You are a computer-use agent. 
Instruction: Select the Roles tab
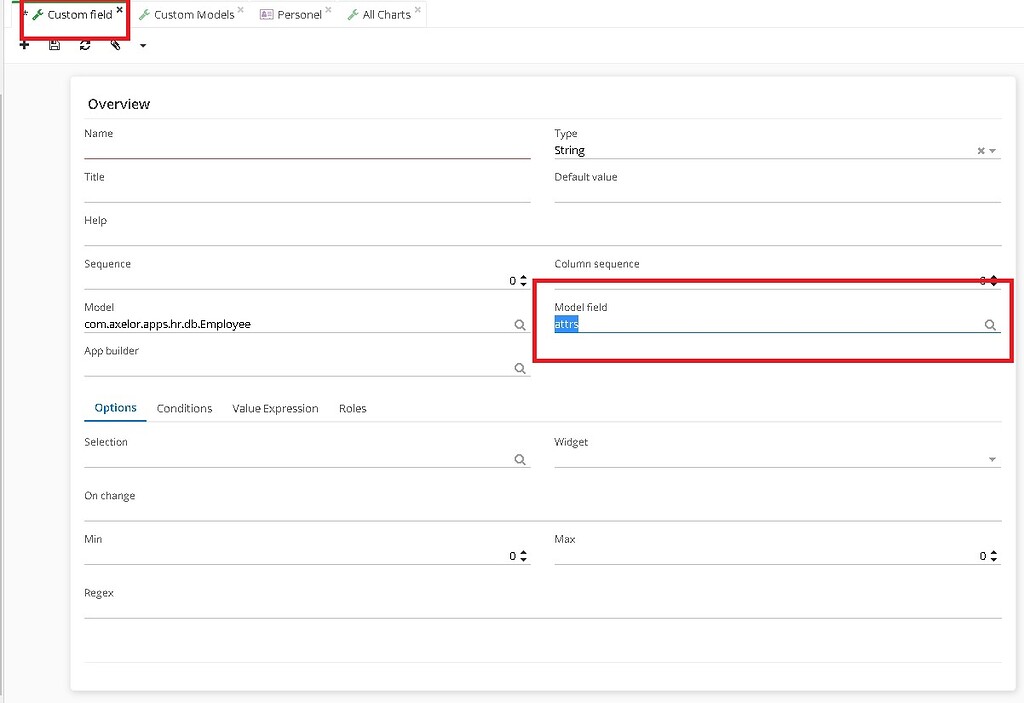353,408
